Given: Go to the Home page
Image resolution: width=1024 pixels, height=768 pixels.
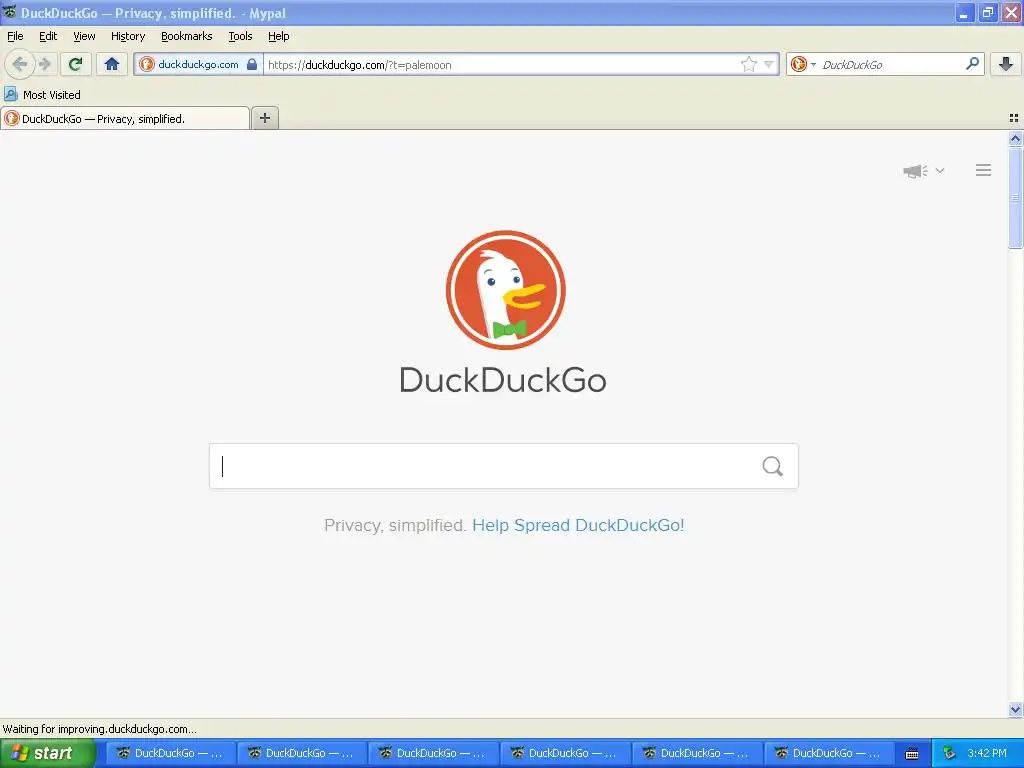Looking at the screenshot, I should pyautogui.click(x=112, y=64).
